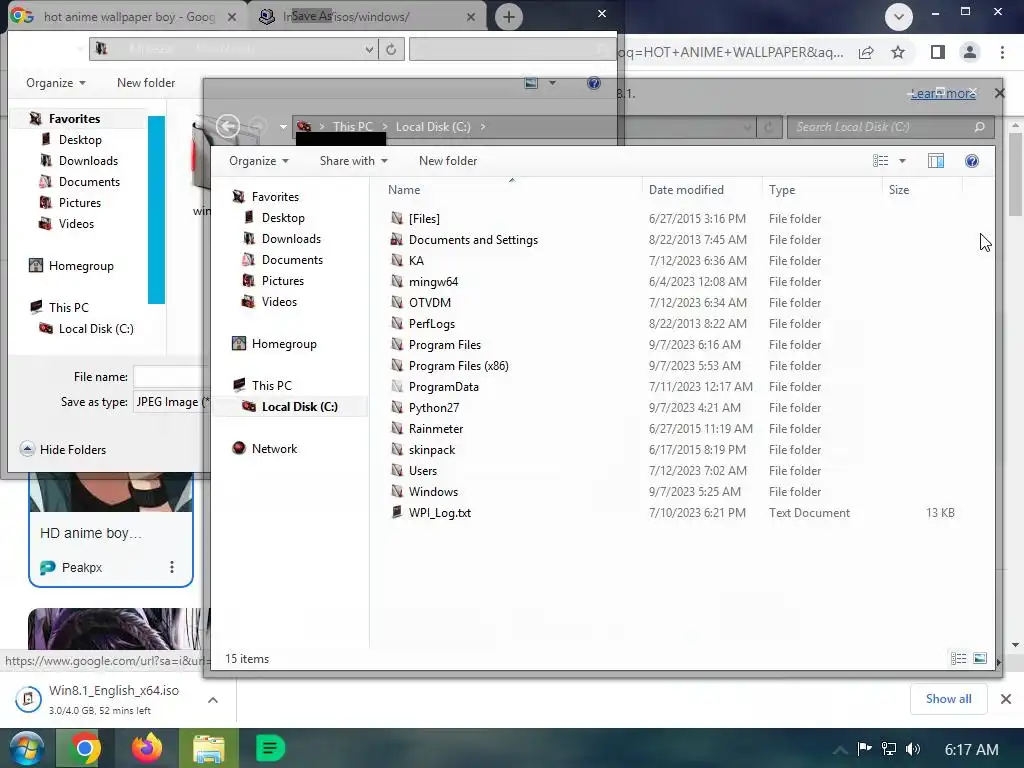Open Pictures in Save As dialog sidebar
The image size is (1024, 768).
[80, 202]
